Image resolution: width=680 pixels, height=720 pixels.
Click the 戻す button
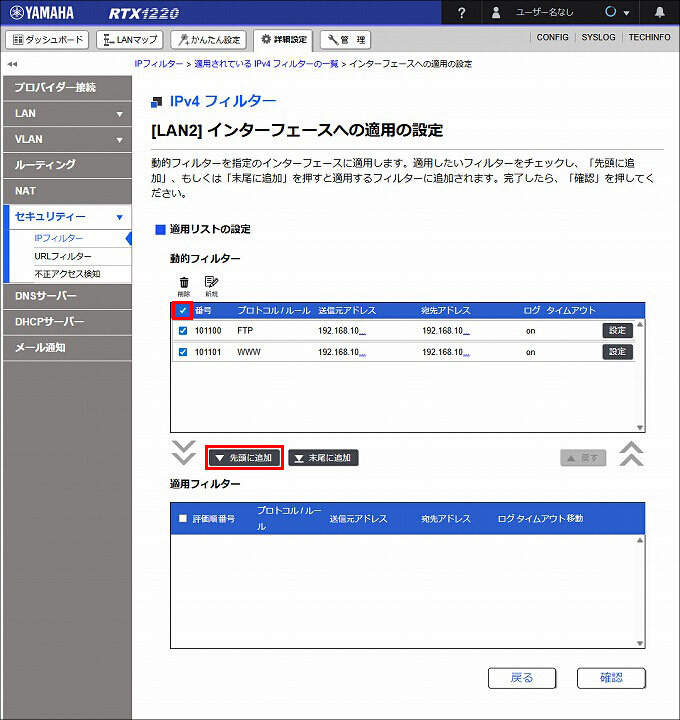[583, 458]
